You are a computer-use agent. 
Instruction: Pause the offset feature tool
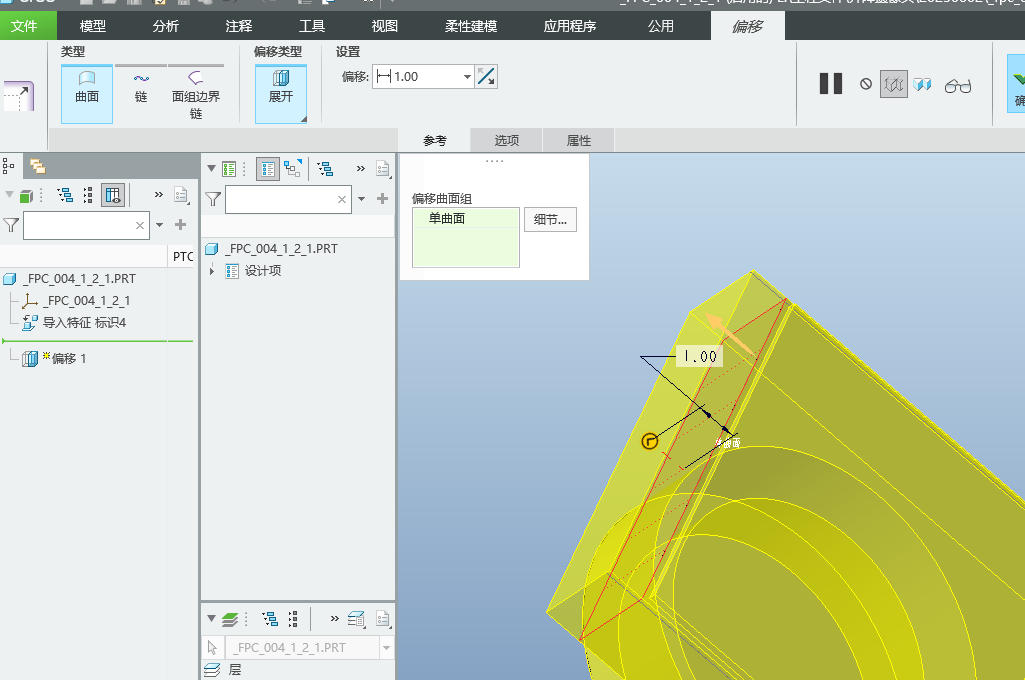[x=831, y=84]
